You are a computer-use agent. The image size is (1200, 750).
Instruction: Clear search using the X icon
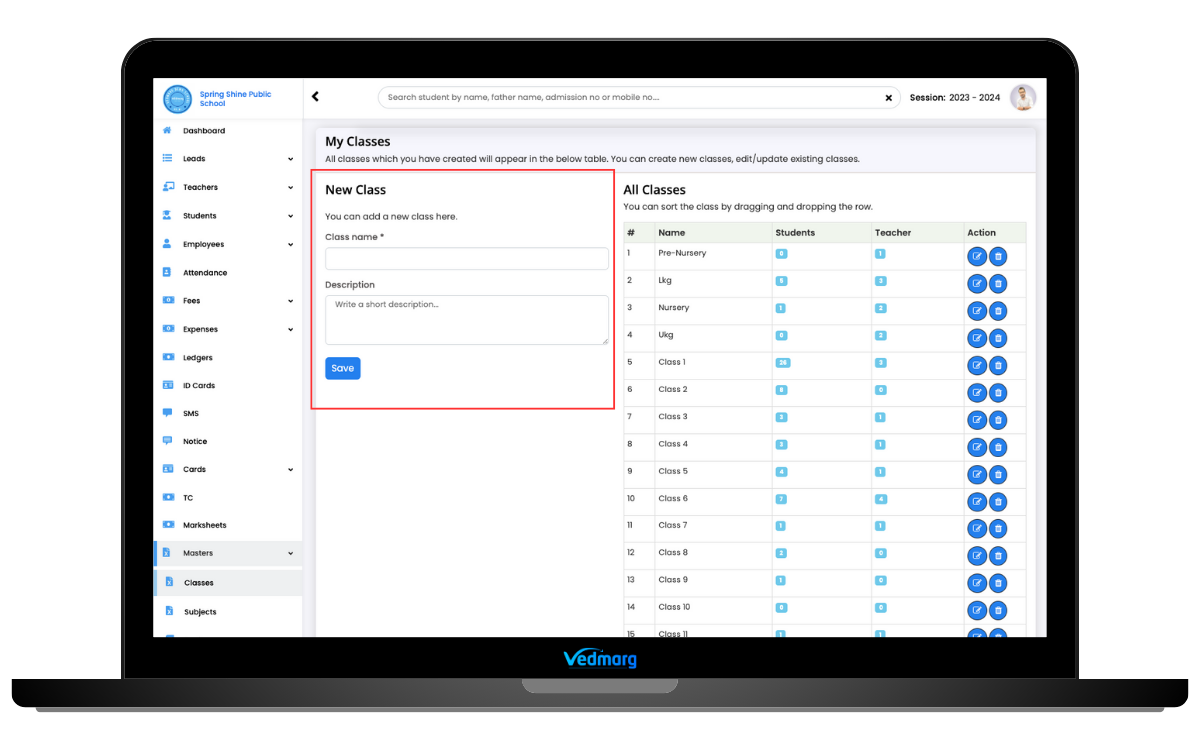pos(888,98)
